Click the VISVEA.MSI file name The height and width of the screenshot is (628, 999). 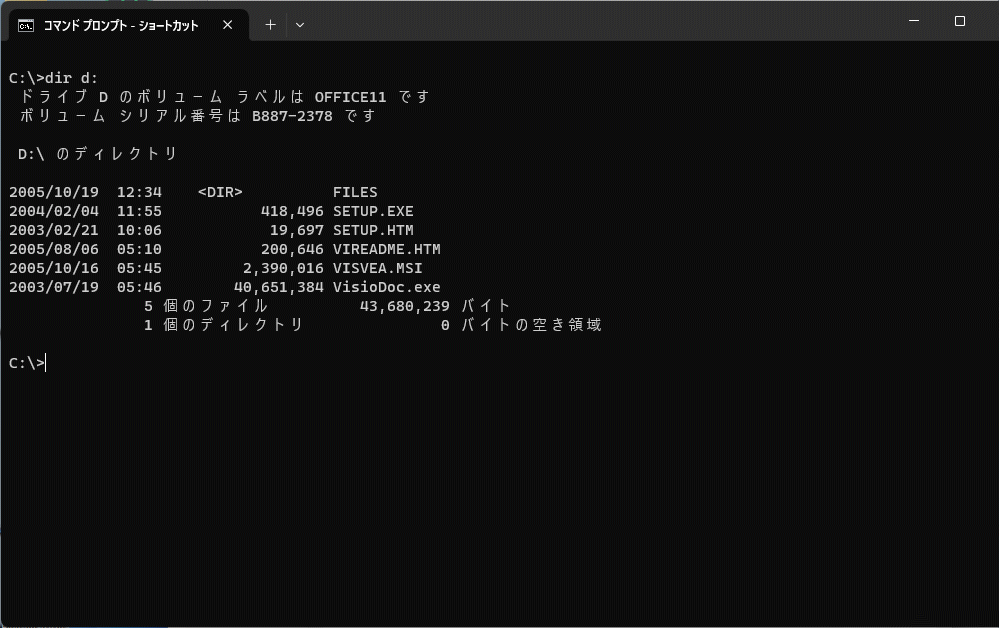[x=378, y=269]
